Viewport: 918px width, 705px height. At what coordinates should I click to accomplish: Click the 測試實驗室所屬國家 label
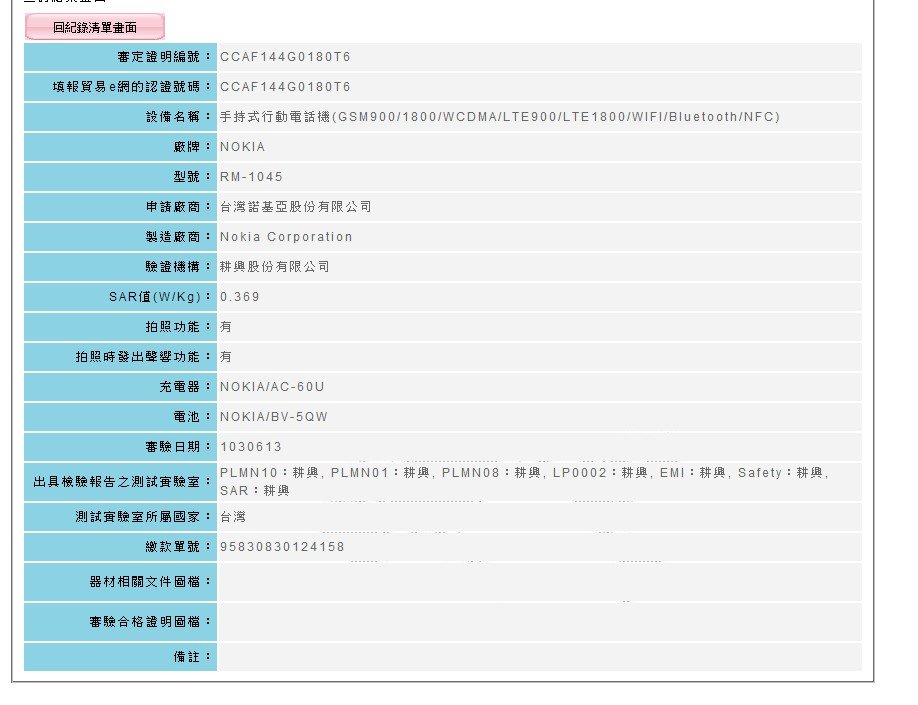click(120, 516)
